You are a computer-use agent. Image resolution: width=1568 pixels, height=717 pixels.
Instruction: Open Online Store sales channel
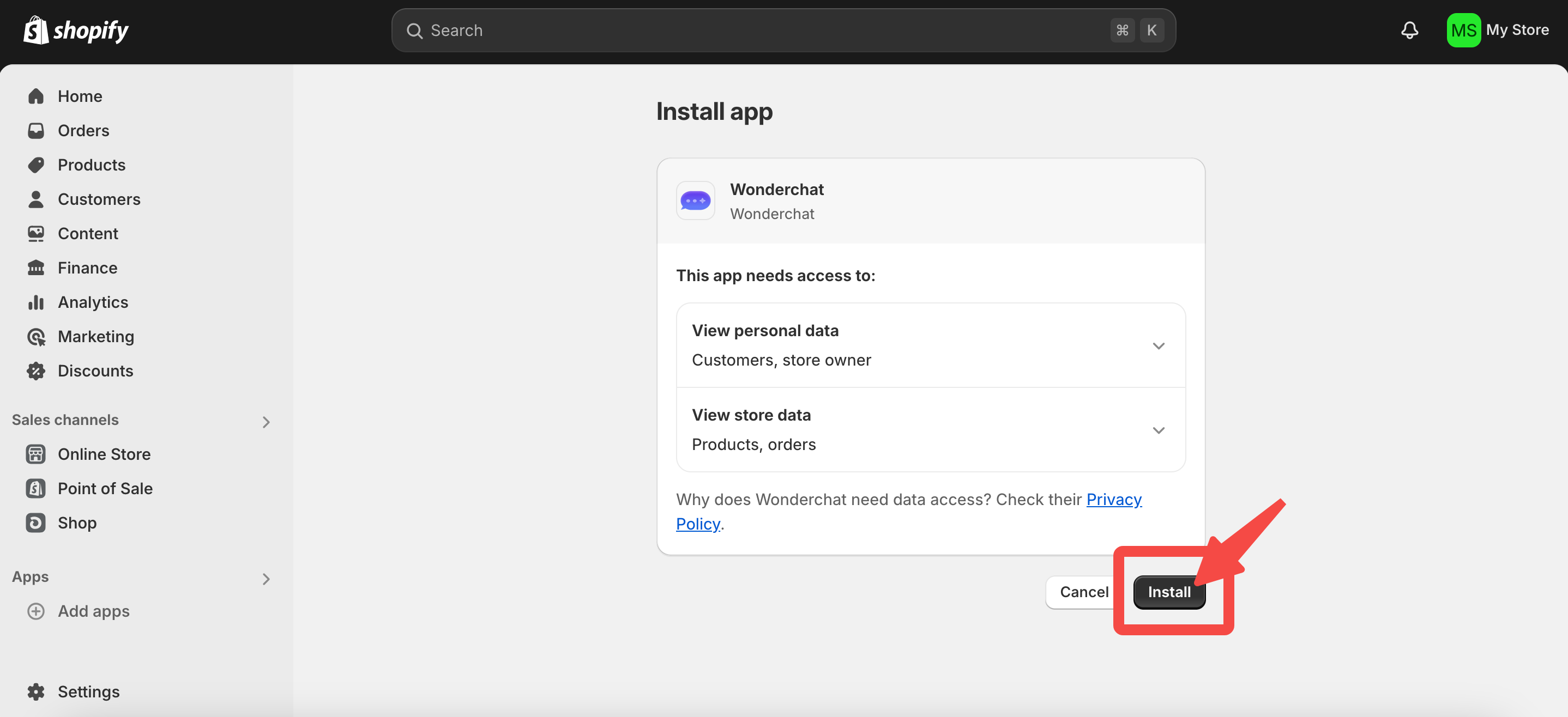104,454
